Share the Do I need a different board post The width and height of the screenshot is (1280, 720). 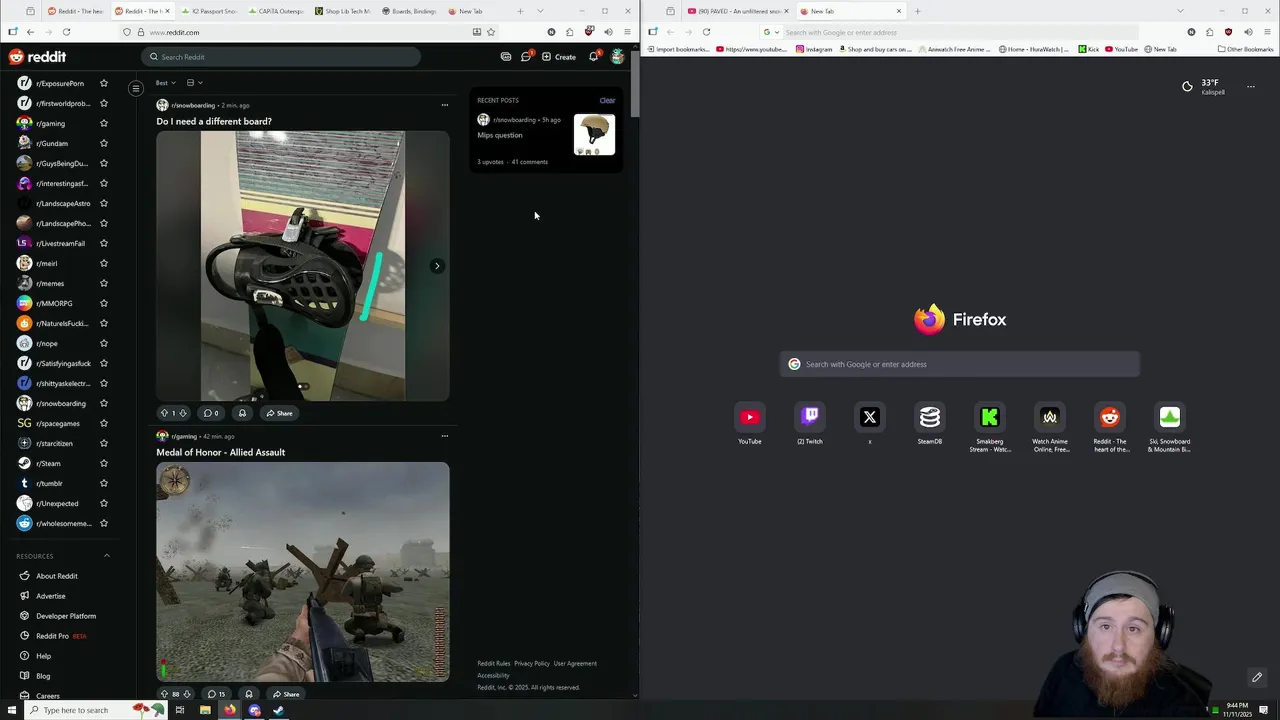(x=279, y=413)
